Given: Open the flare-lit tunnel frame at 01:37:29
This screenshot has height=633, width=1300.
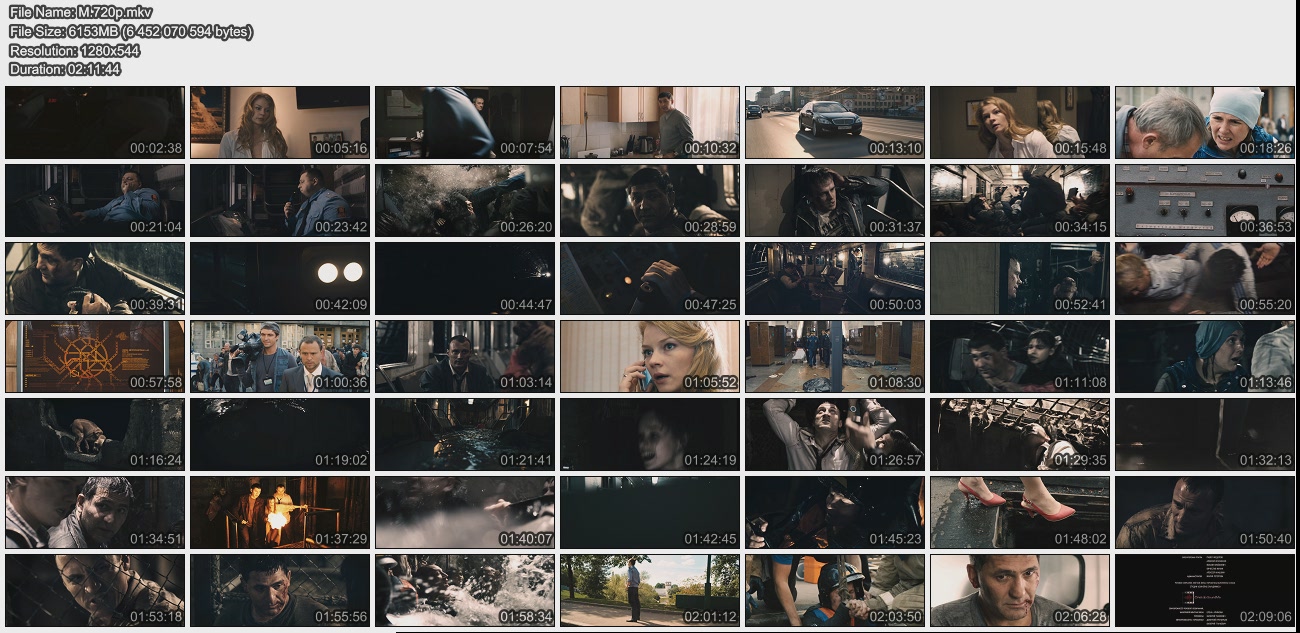Looking at the screenshot, I should 280,512.
